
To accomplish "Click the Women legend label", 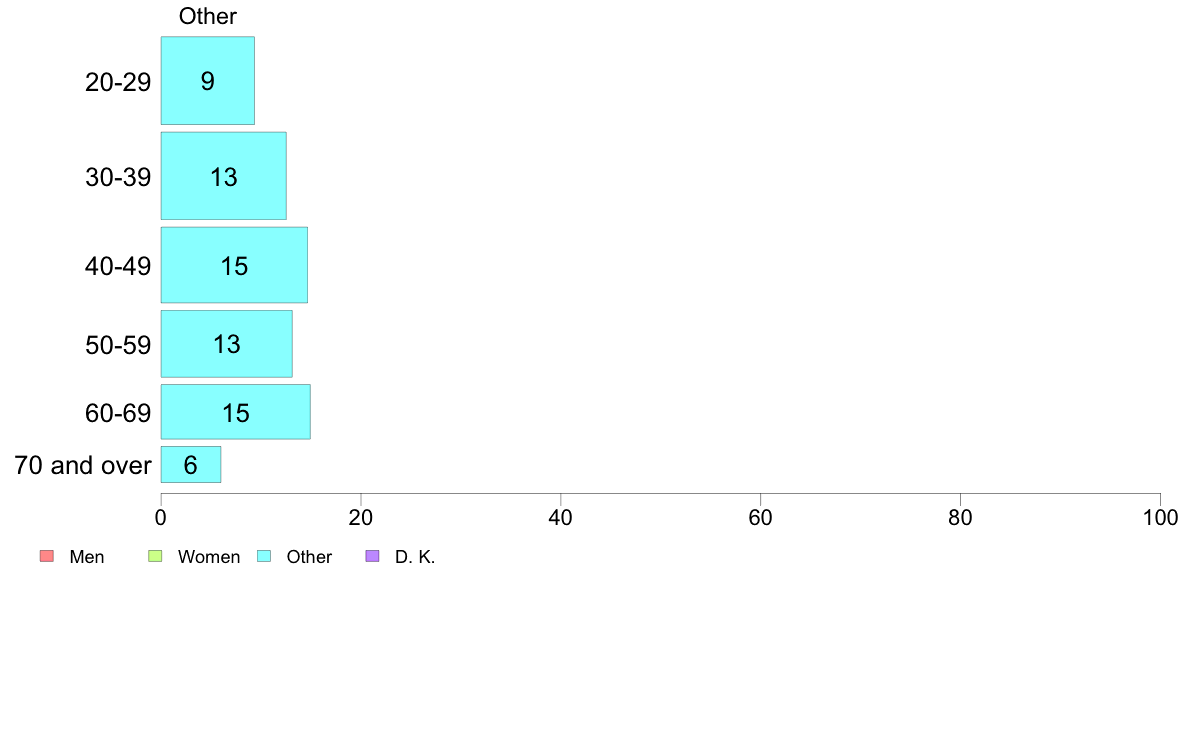I will [209, 557].
